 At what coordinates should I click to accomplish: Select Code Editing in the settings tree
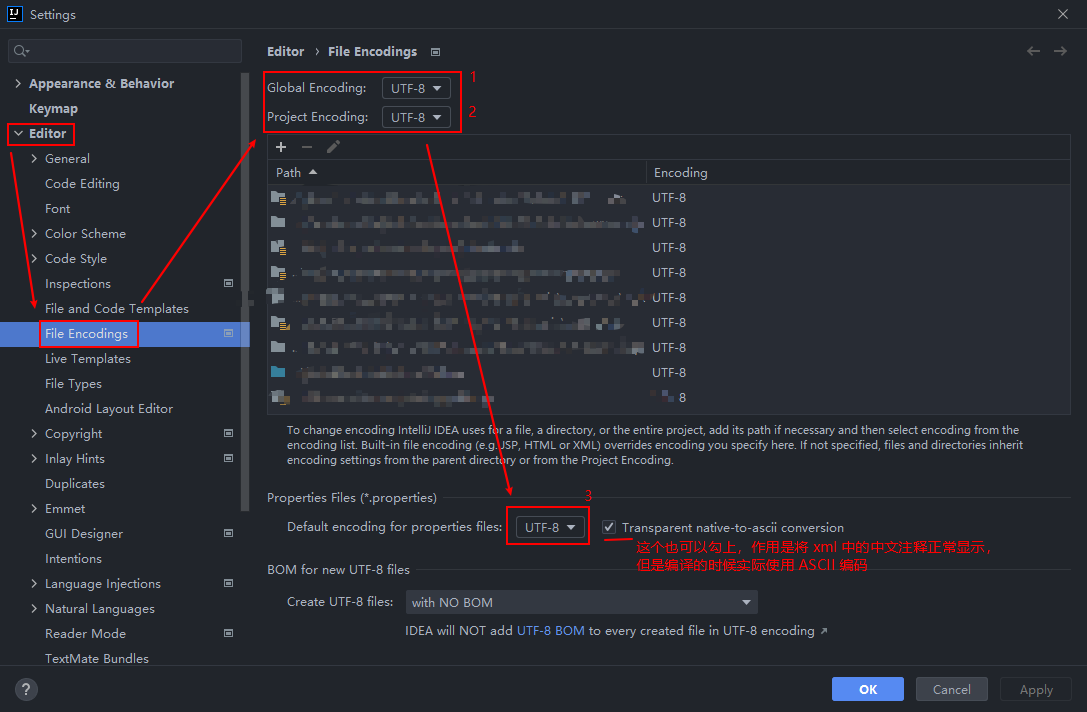click(82, 184)
